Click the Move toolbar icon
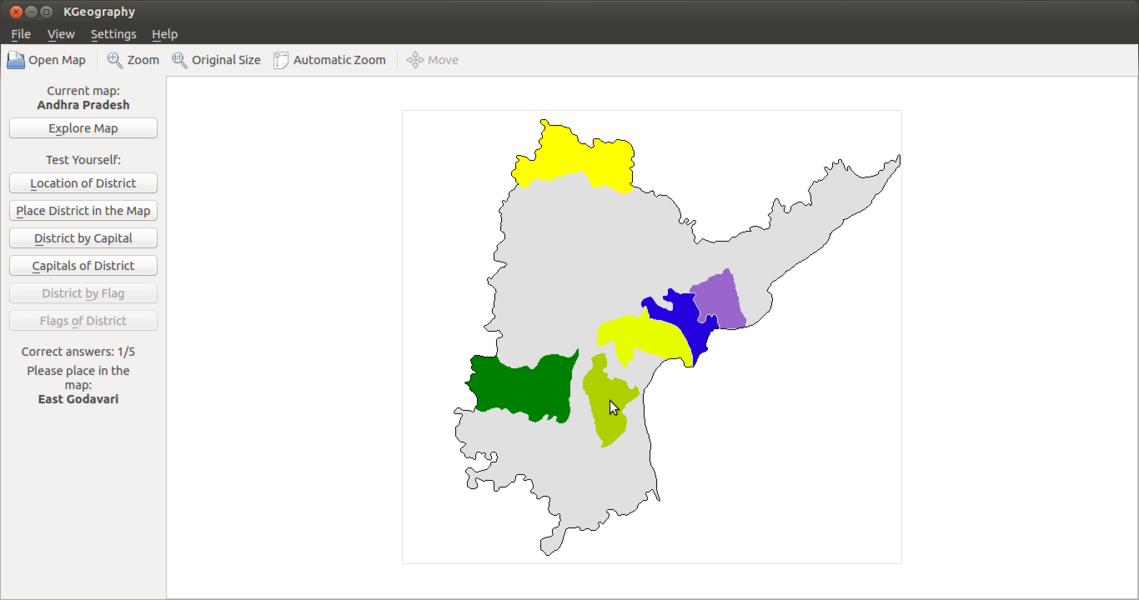The image size is (1139, 600). tap(411, 59)
